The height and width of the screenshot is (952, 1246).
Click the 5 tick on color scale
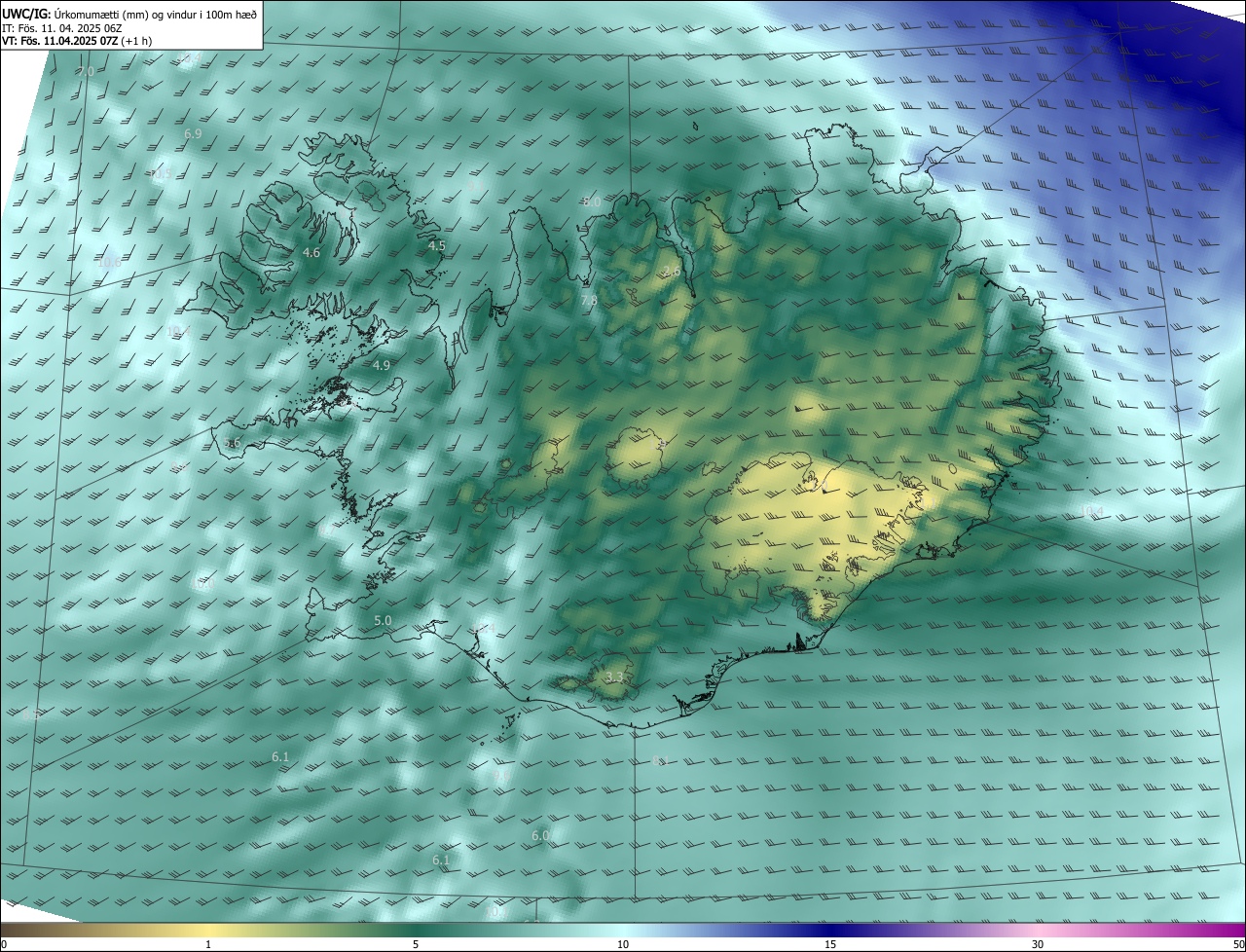(416, 944)
